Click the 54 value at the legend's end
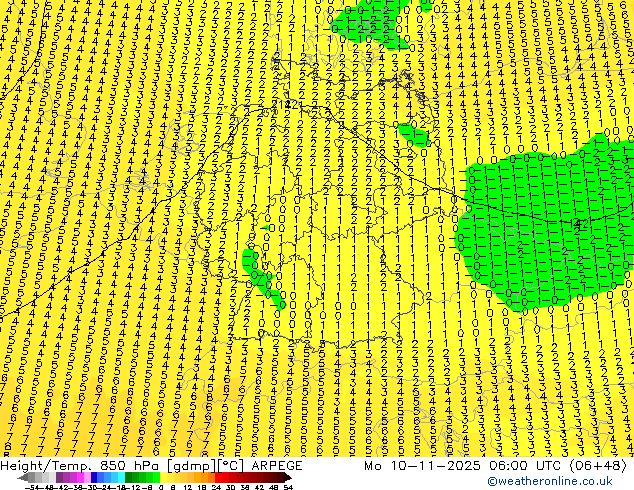 click(288, 488)
